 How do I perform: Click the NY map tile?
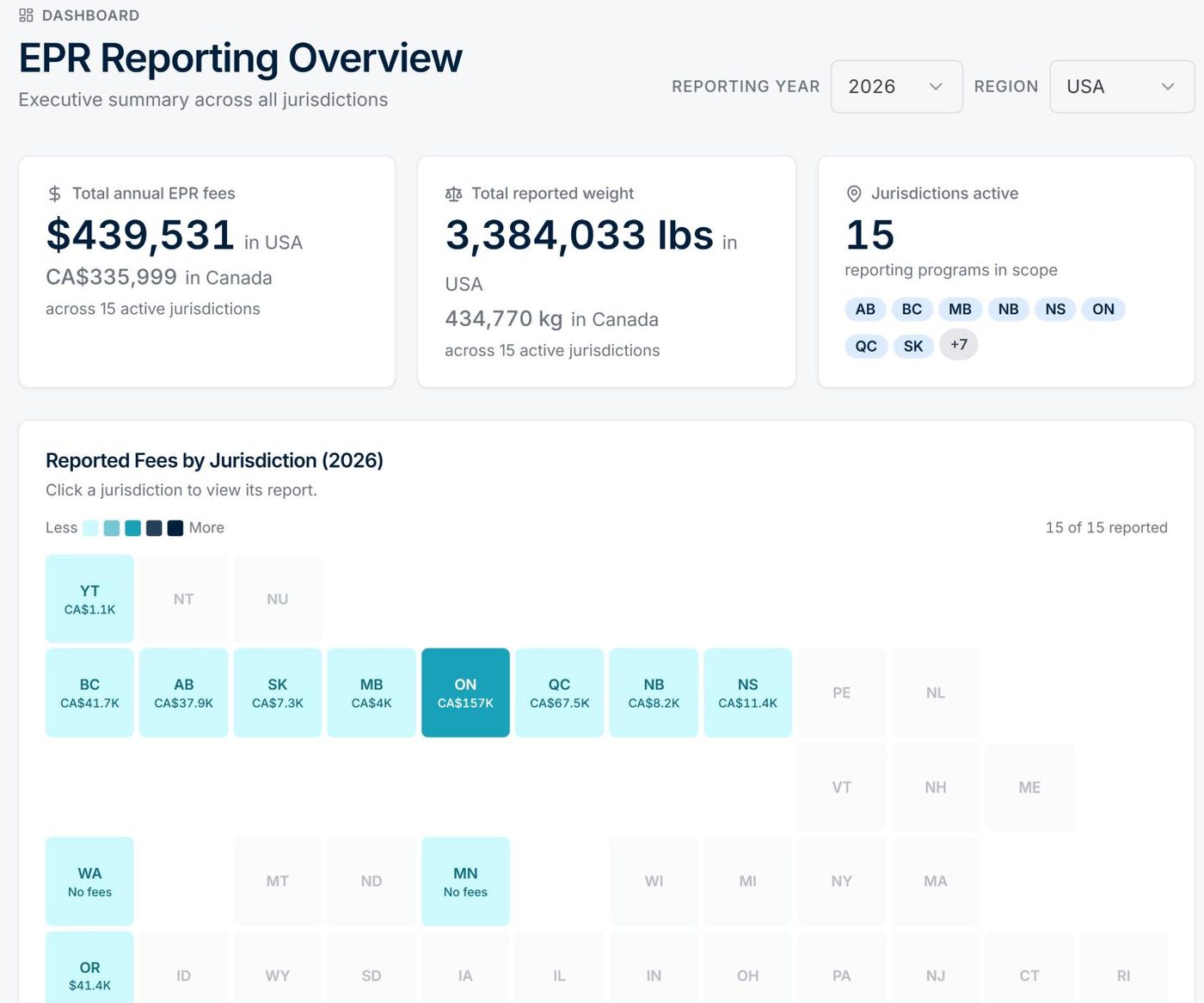coord(842,882)
